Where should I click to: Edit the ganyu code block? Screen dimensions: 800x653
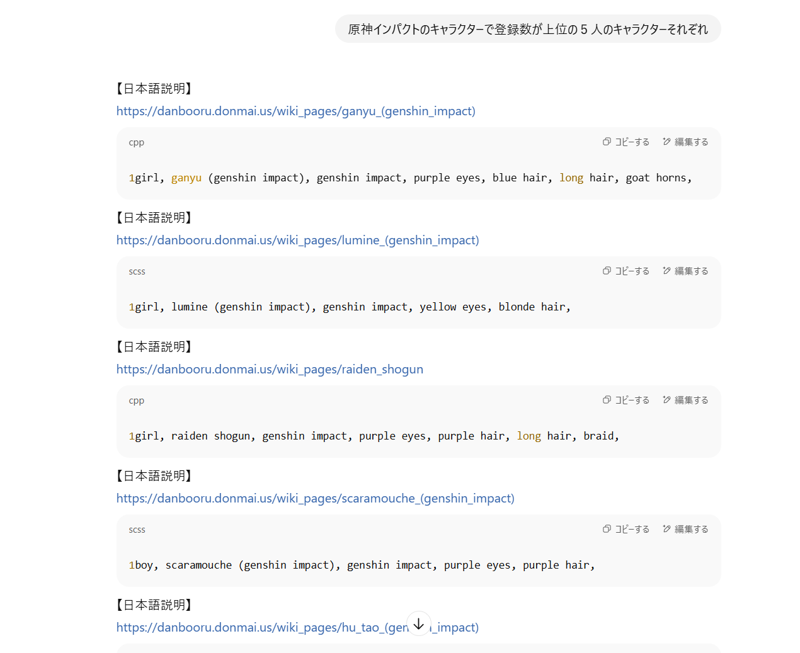click(x=685, y=142)
